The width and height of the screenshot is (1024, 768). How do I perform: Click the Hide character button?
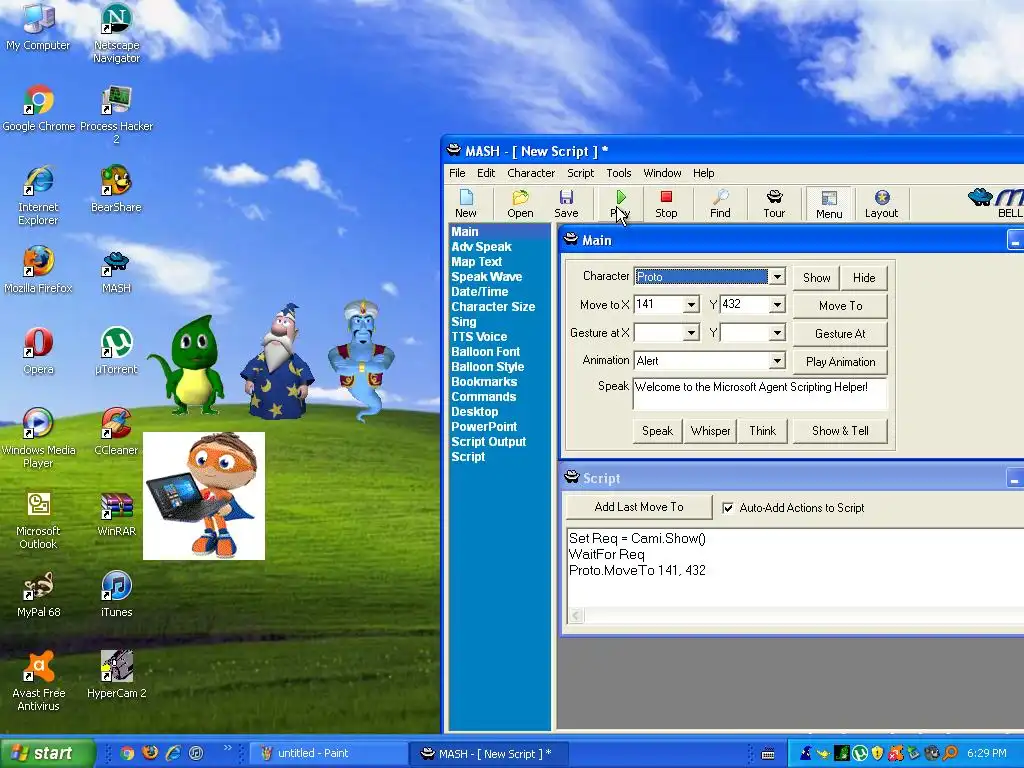click(x=863, y=278)
